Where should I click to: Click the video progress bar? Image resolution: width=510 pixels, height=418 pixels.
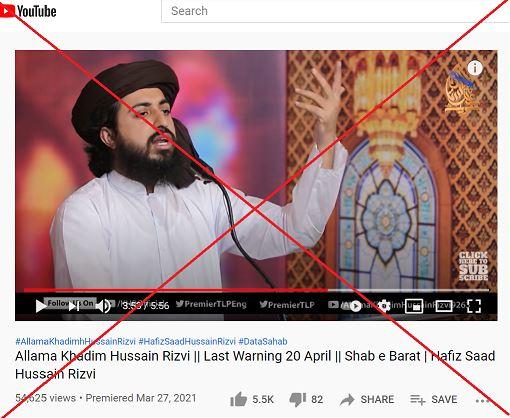(256, 290)
